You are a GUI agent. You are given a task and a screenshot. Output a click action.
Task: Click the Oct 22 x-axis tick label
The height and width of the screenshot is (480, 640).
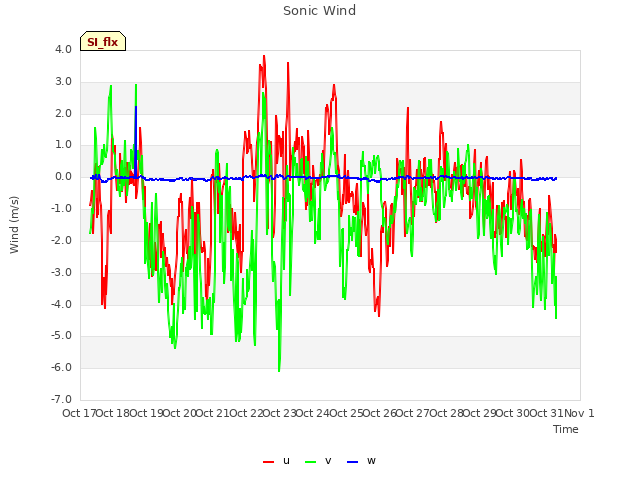click(x=246, y=413)
